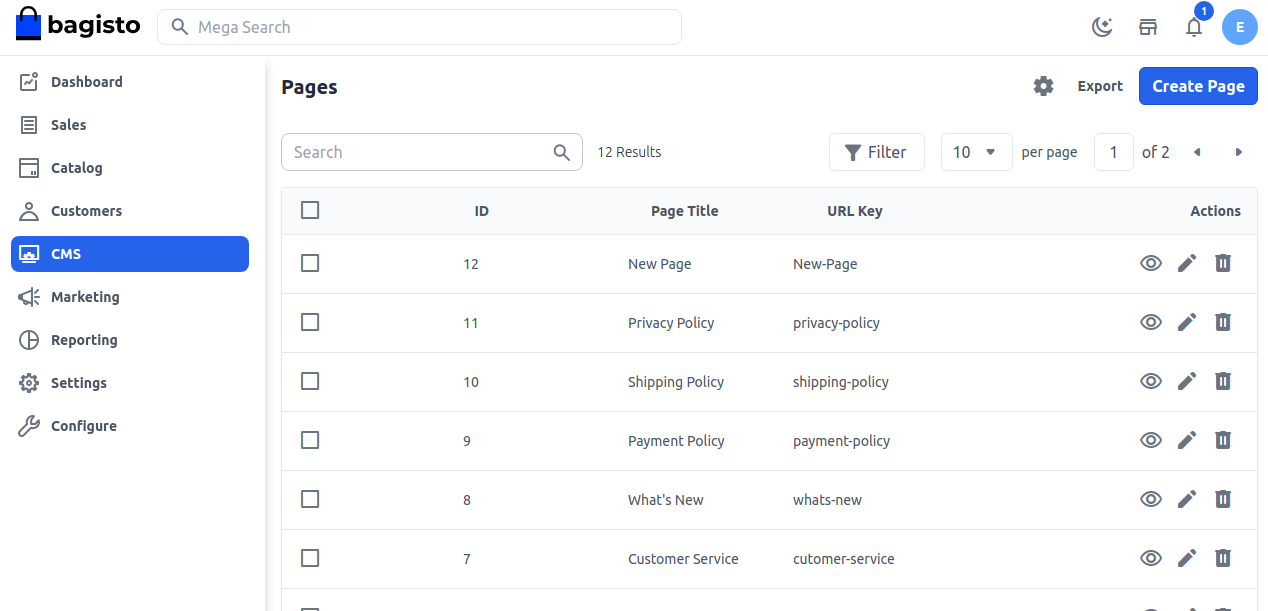Edit the New Page entry with pencil icon
1268x611 pixels.
pyautogui.click(x=1187, y=263)
